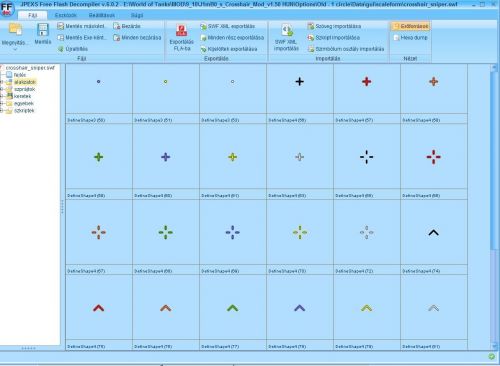This screenshot has height=366, width=500.
Task: Select the brown split crosshair thumbnail
Action: click(99, 232)
